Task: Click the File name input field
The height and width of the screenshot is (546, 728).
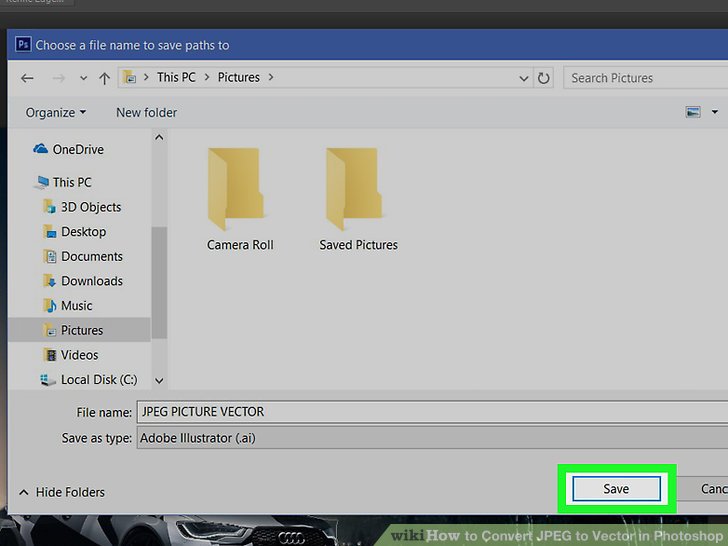Action: coord(432,412)
